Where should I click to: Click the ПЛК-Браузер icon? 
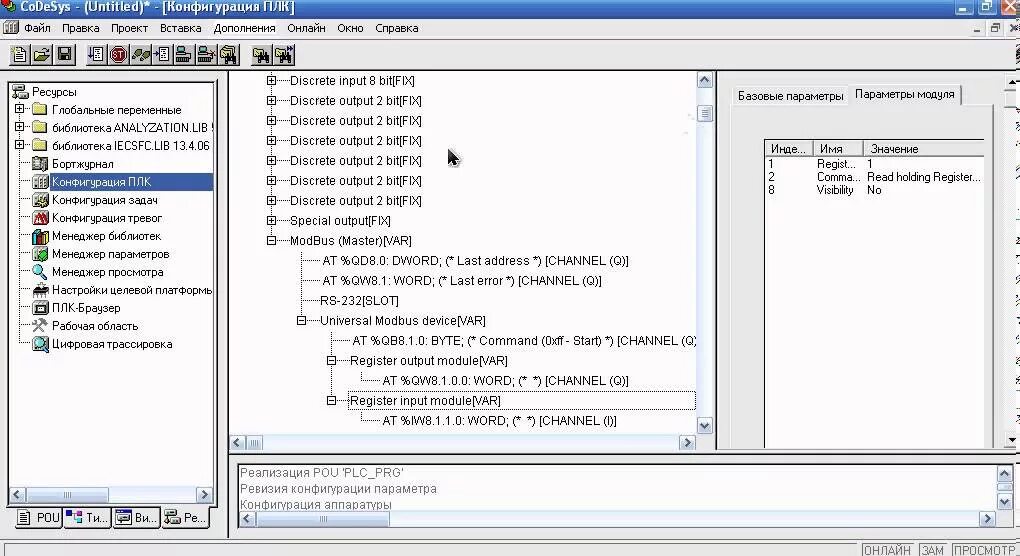(x=40, y=308)
